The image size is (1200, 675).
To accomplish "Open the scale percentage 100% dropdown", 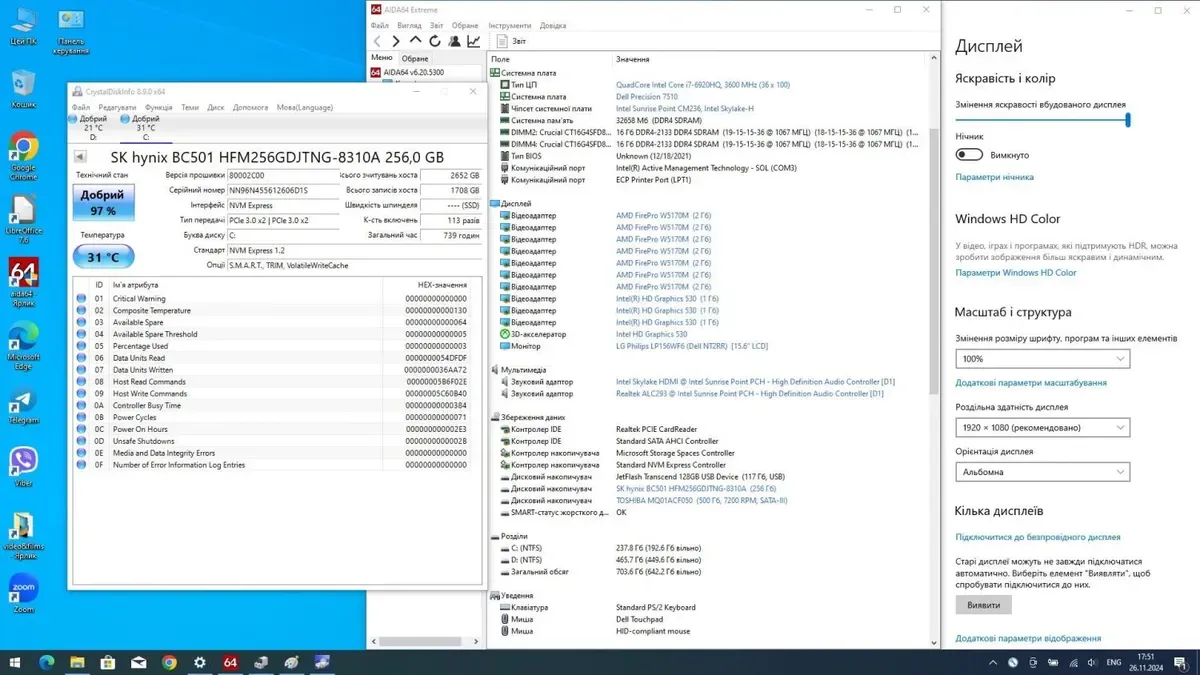I will (1042, 359).
